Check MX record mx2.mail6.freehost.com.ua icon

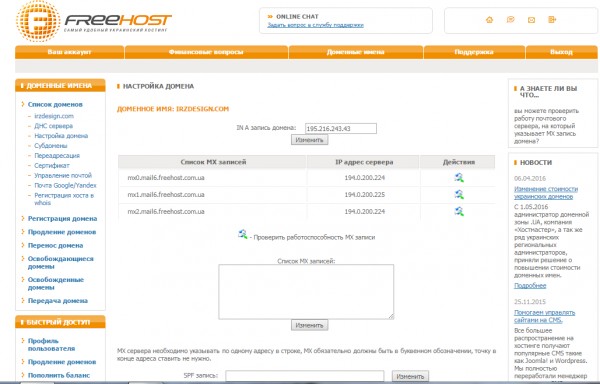[x=459, y=211]
